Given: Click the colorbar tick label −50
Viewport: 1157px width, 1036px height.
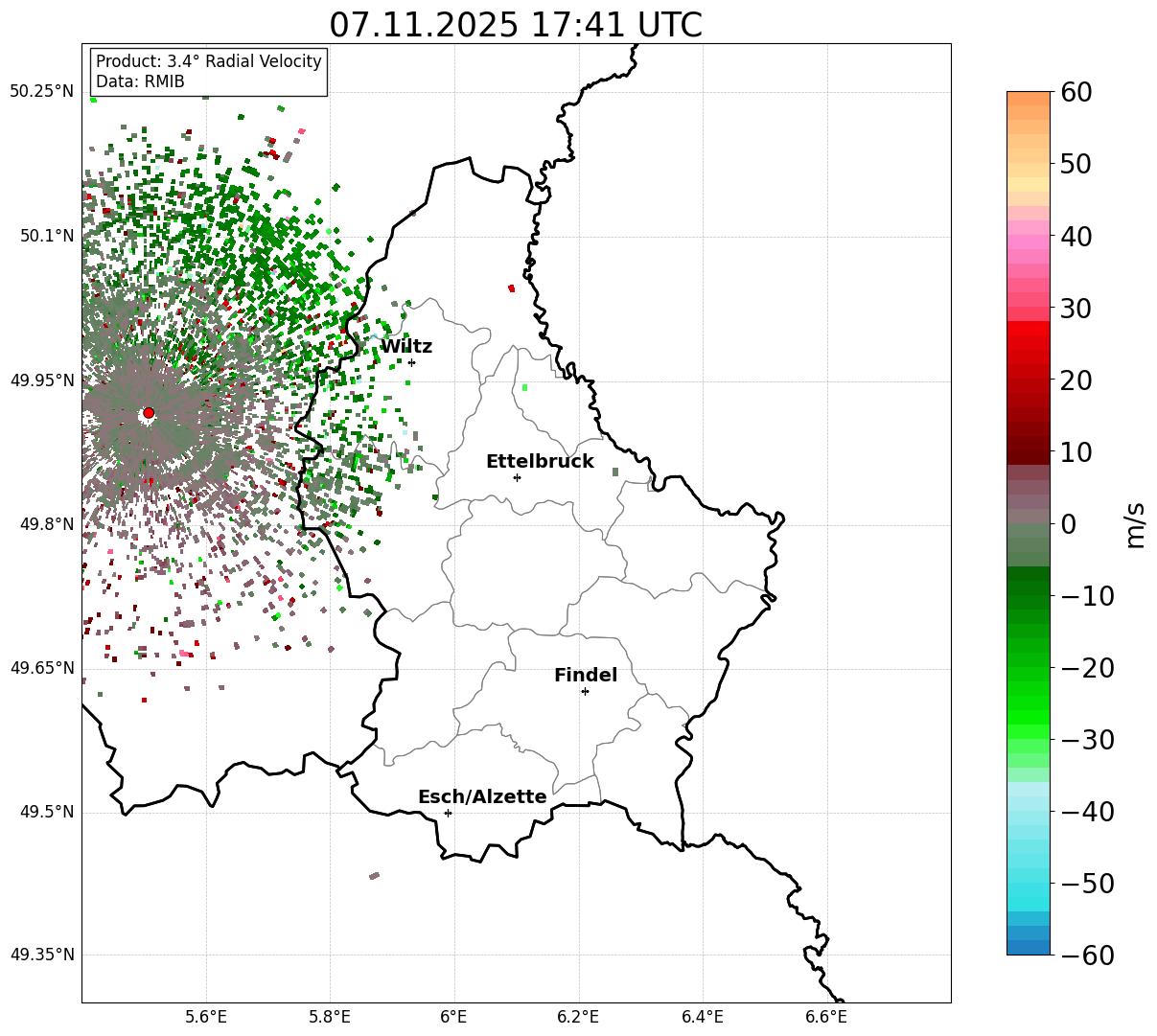Looking at the screenshot, I should pos(1087,884).
